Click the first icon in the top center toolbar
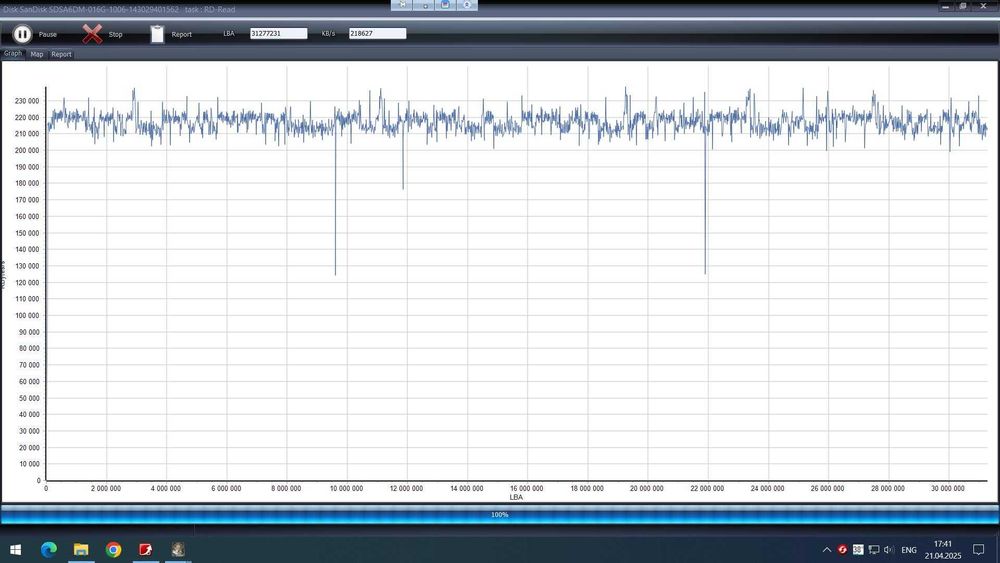The width and height of the screenshot is (1000, 563). click(x=402, y=4)
